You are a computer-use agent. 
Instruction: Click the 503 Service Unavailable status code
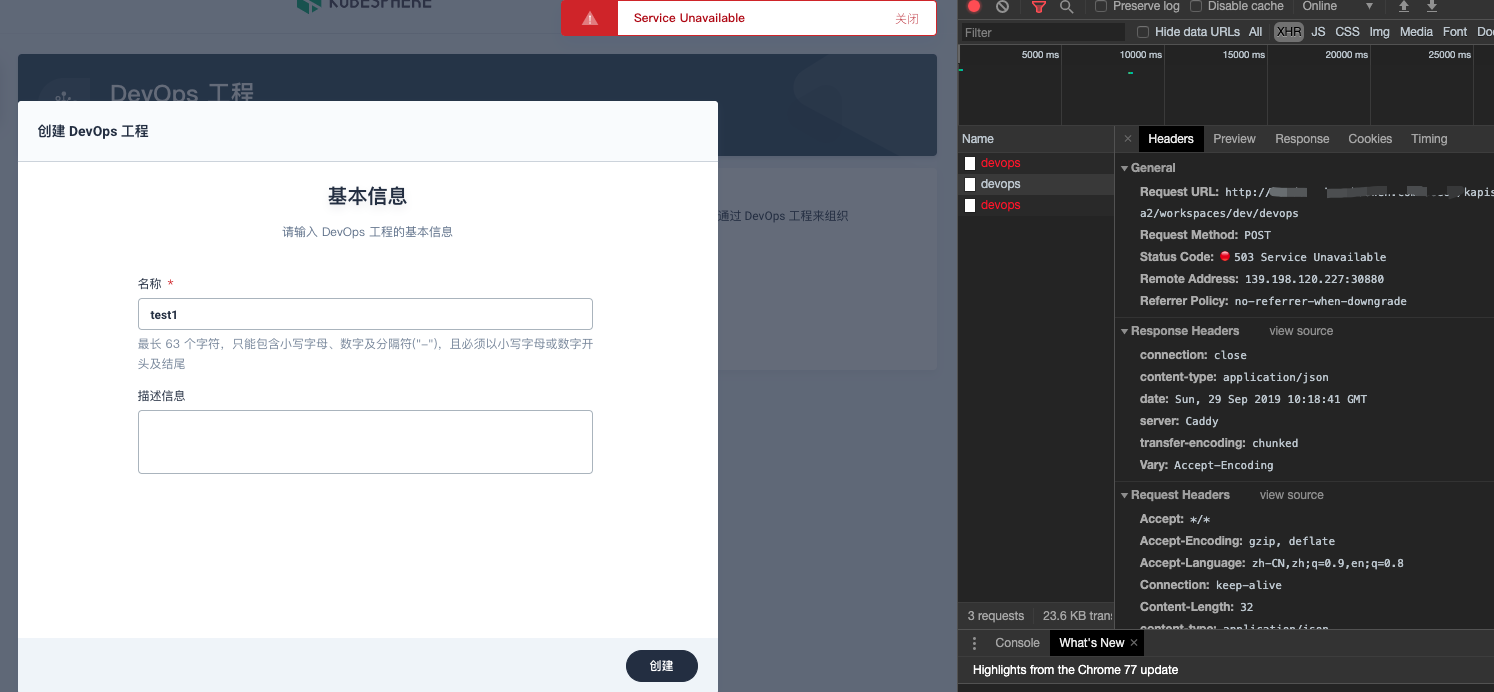1310,257
